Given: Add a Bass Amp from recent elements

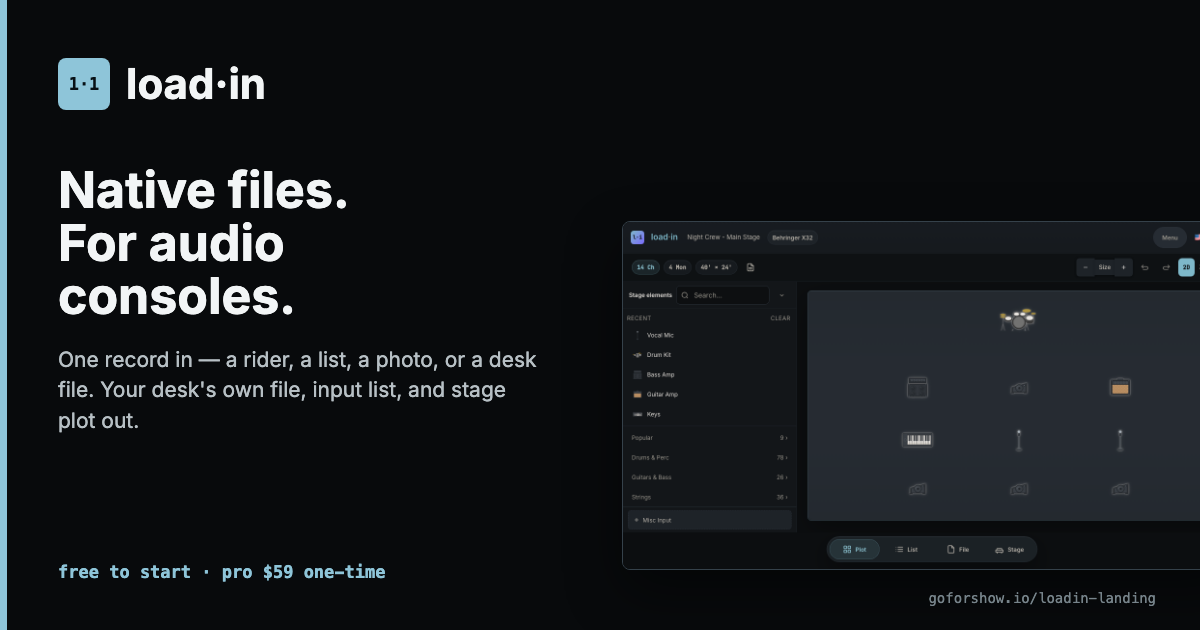Looking at the screenshot, I should 709,375.
